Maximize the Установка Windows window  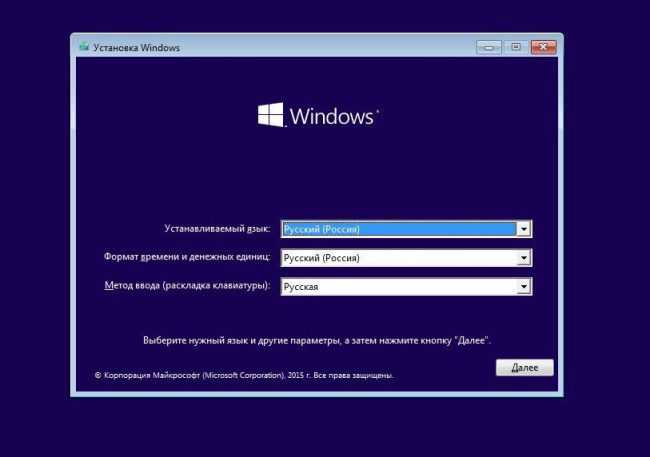[x=516, y=47]
